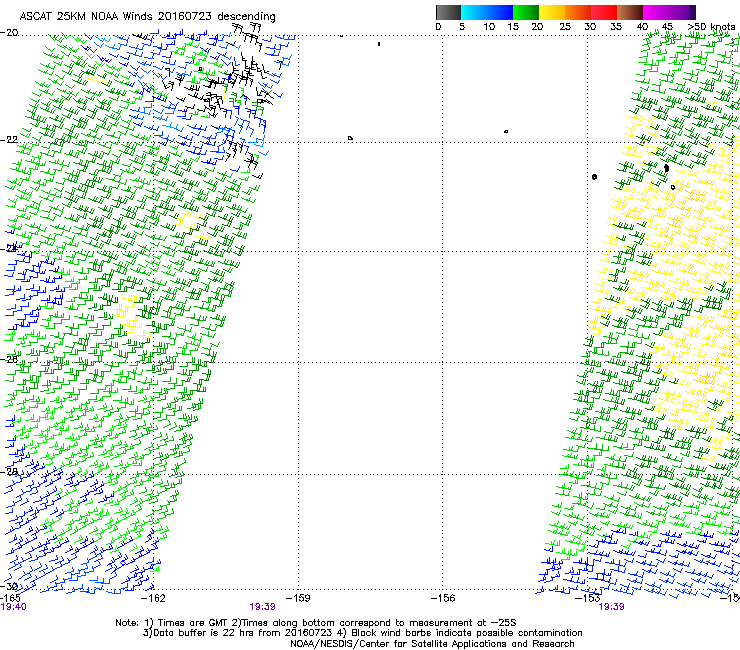Click the -162 longitude axis label
The height and width of the screenshot is (650, 740).
[153, 599]
